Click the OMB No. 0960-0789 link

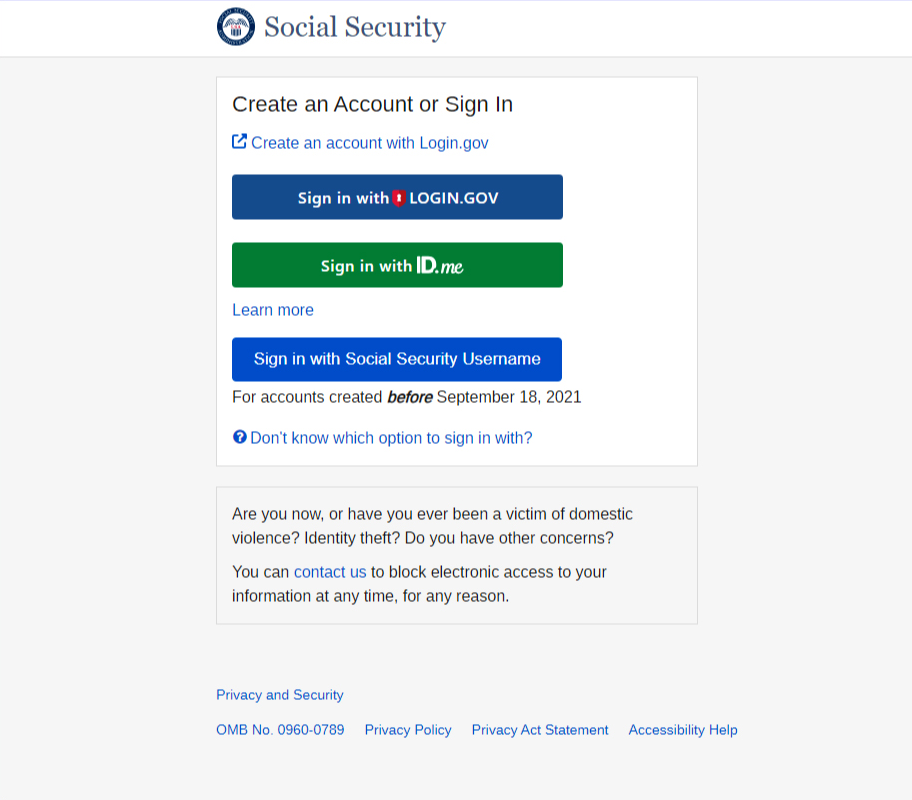click(280, 730)
